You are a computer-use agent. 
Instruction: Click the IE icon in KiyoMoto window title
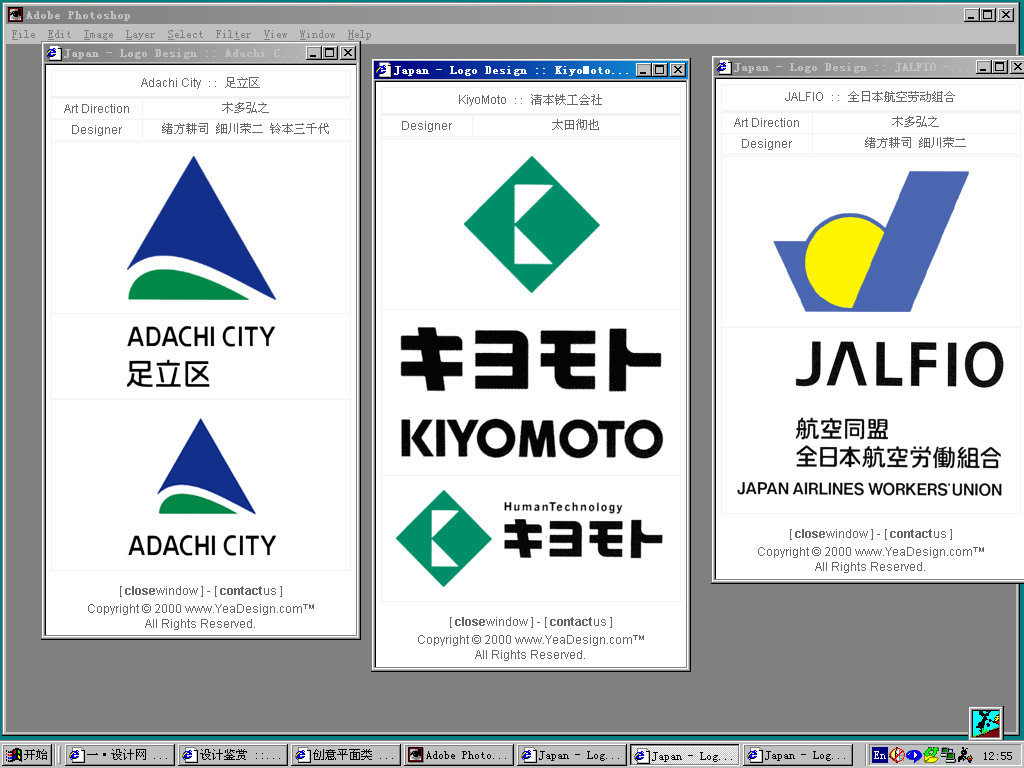pyautogui.click(x=384, y=70)
